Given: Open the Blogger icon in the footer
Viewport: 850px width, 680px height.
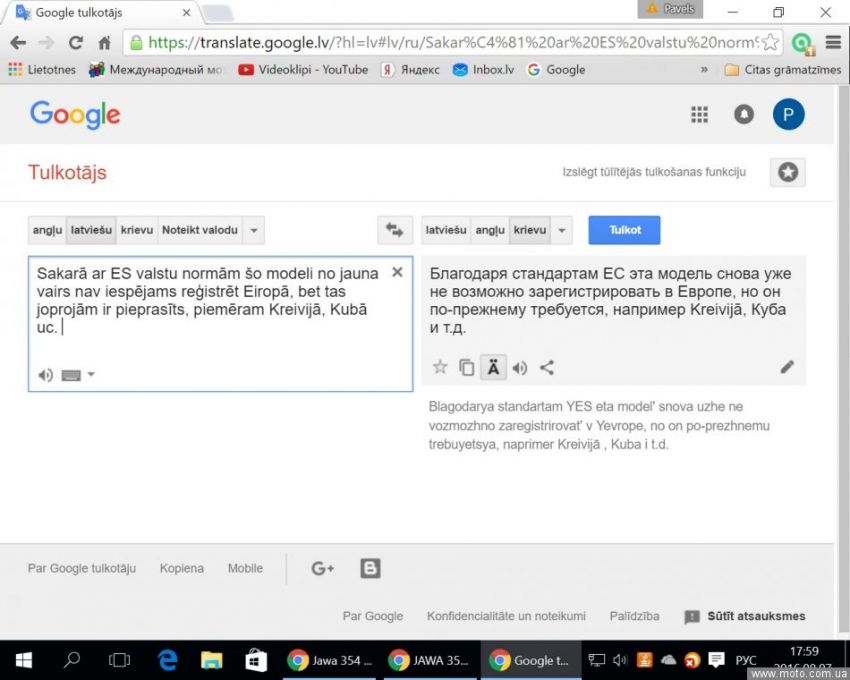Looking at the screenshot, I should [370, 568].
